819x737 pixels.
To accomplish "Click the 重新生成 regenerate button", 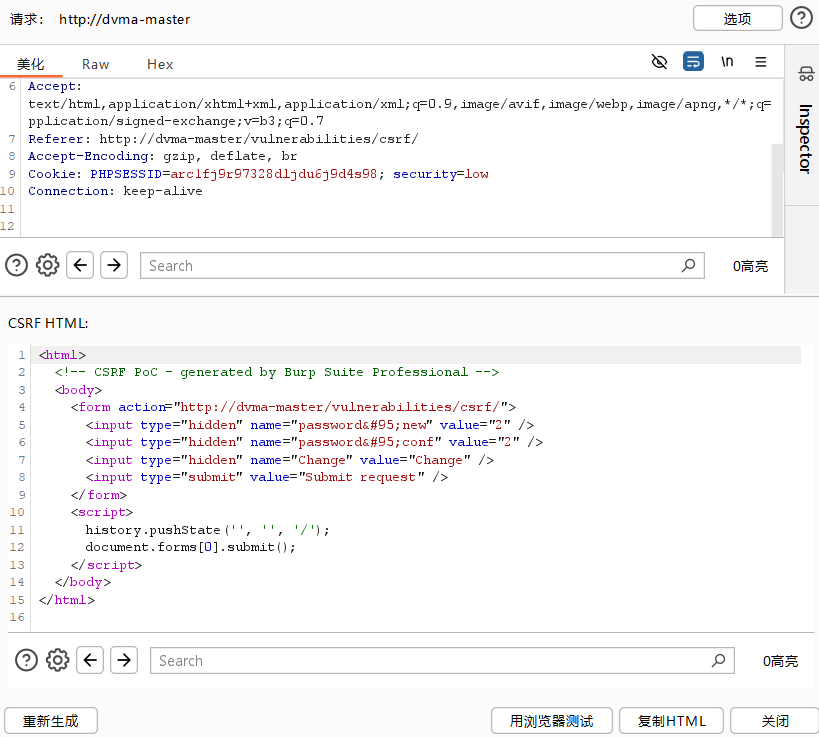I will [x=51, y=721].
